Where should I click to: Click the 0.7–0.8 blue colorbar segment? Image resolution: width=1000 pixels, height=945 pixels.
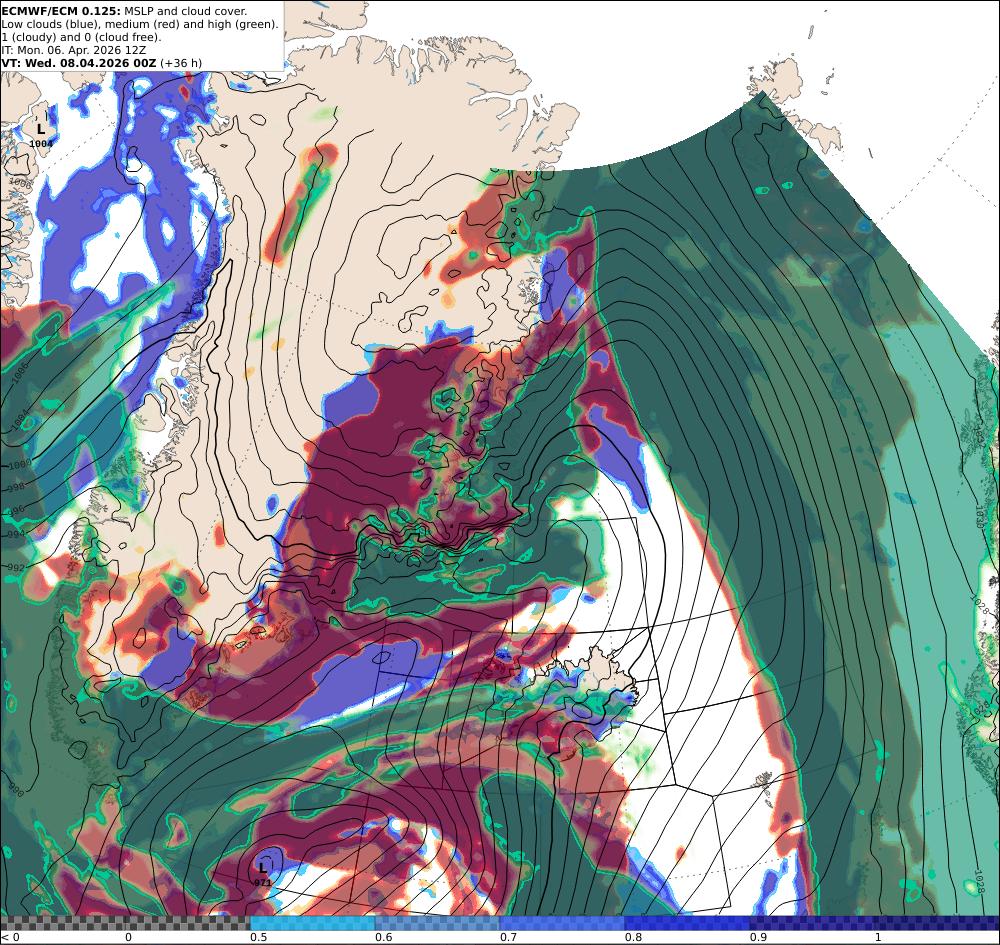[562, 923]
